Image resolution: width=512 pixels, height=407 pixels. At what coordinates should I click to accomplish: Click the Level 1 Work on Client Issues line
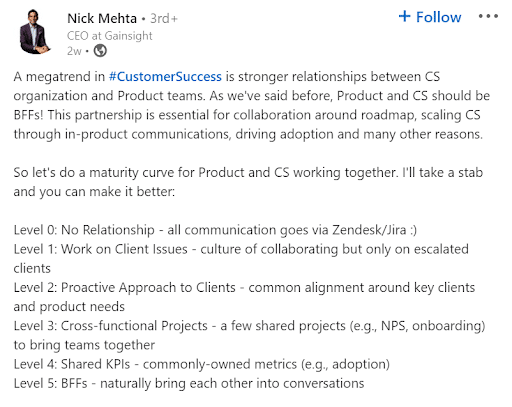(x=241, y=259)
